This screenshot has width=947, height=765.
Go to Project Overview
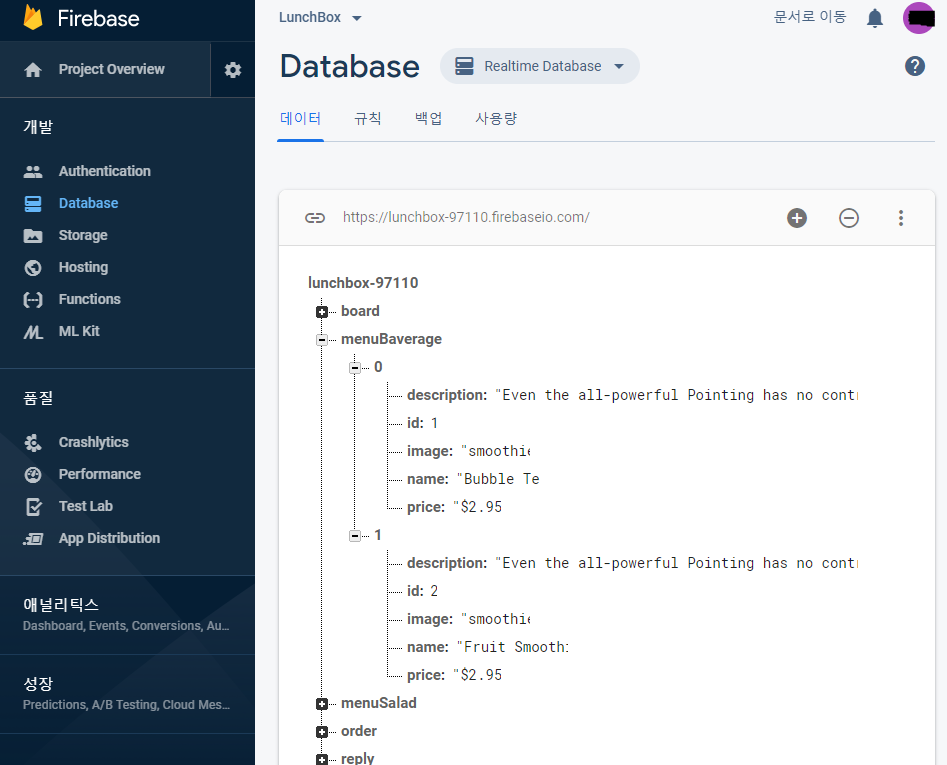pos(111,69)
